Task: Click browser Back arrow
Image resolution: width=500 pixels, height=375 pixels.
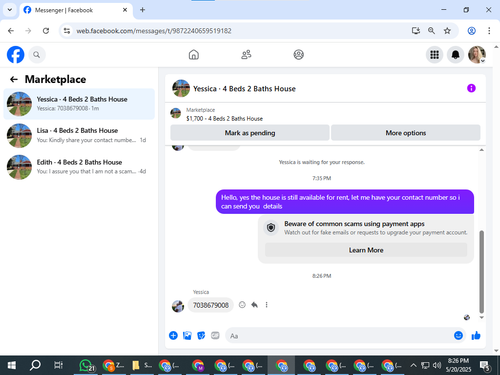Action: click(11, 31)
